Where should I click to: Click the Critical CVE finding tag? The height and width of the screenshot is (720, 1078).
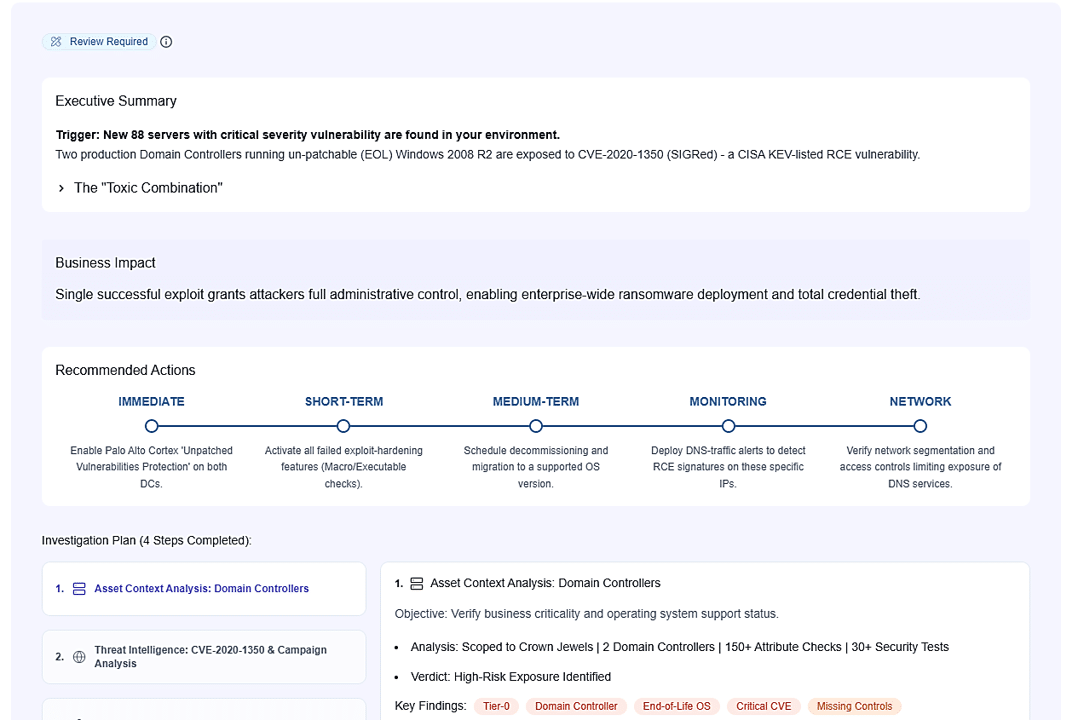763,706
